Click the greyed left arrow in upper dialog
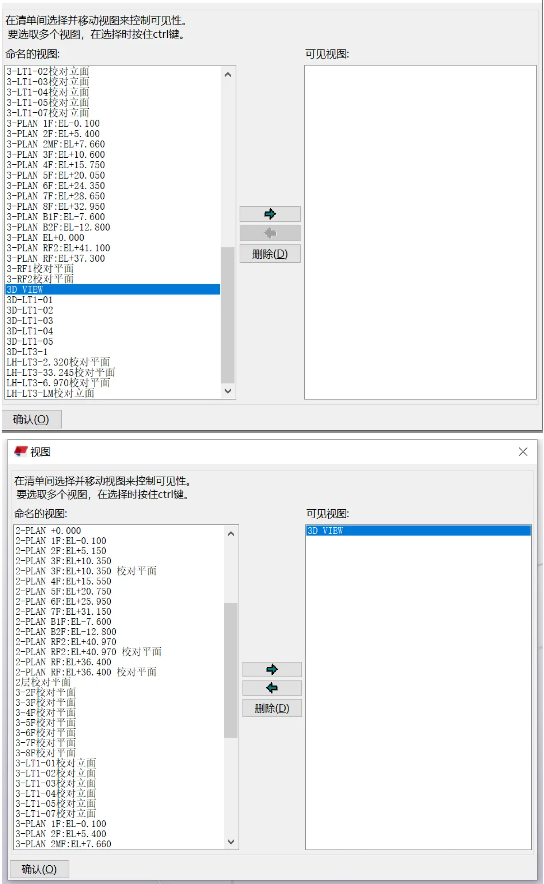This screenshot has height=884, width=544. tap(270, 233)
